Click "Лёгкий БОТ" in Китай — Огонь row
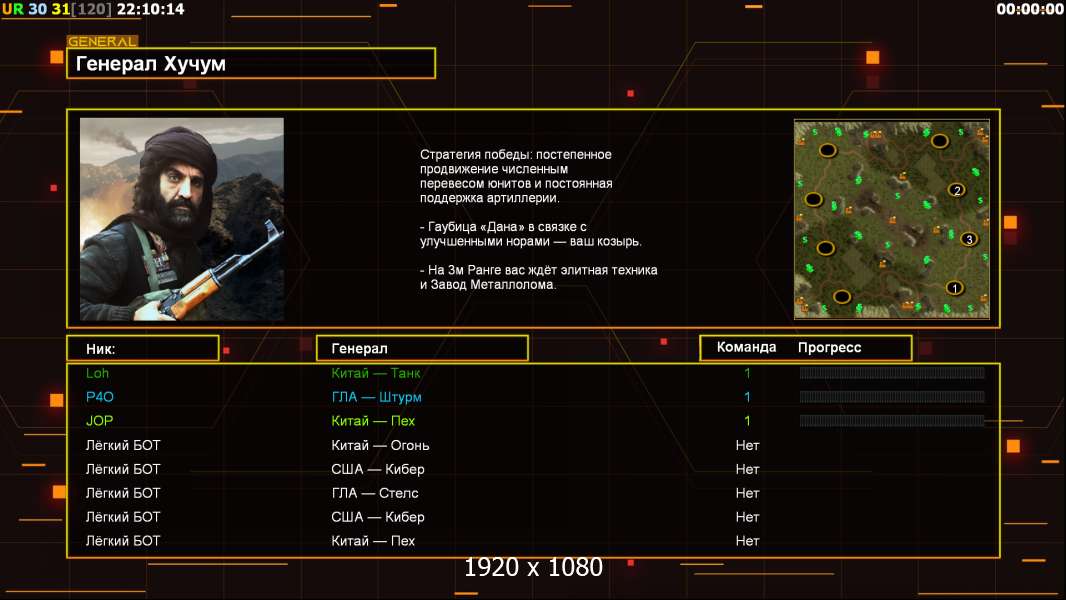1066x600 pixels. 123,445
